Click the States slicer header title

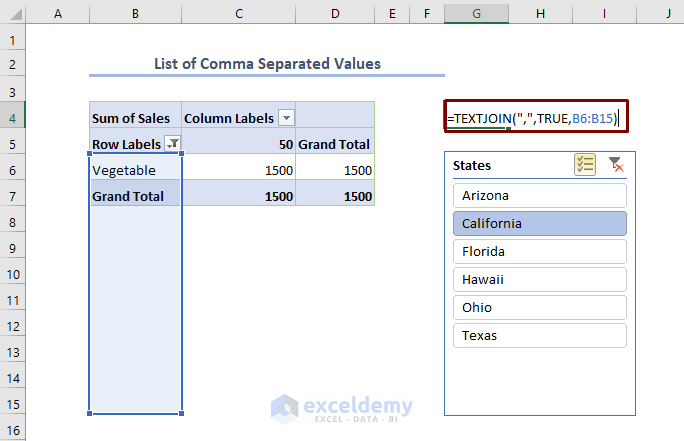[x=472, y=165]
